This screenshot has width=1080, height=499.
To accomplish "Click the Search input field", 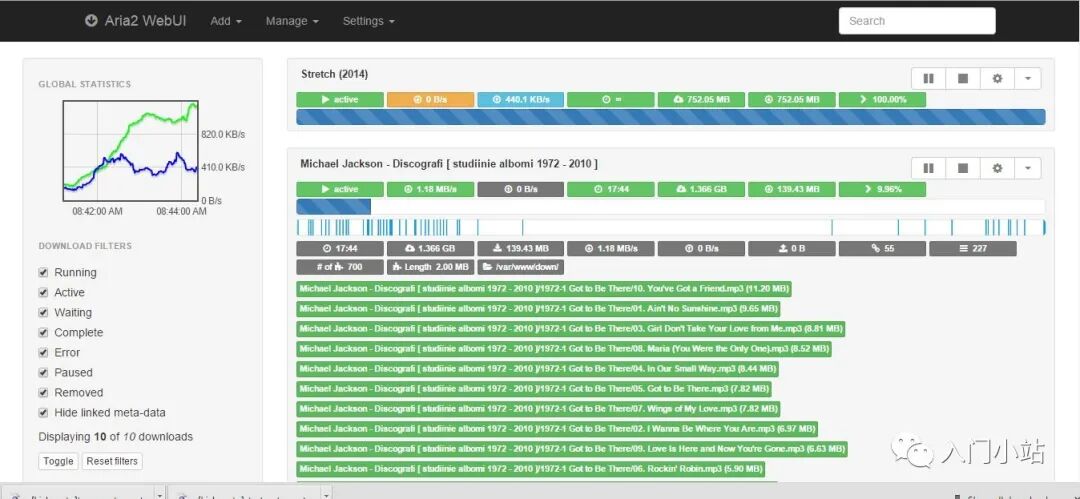I will point(917,21).
